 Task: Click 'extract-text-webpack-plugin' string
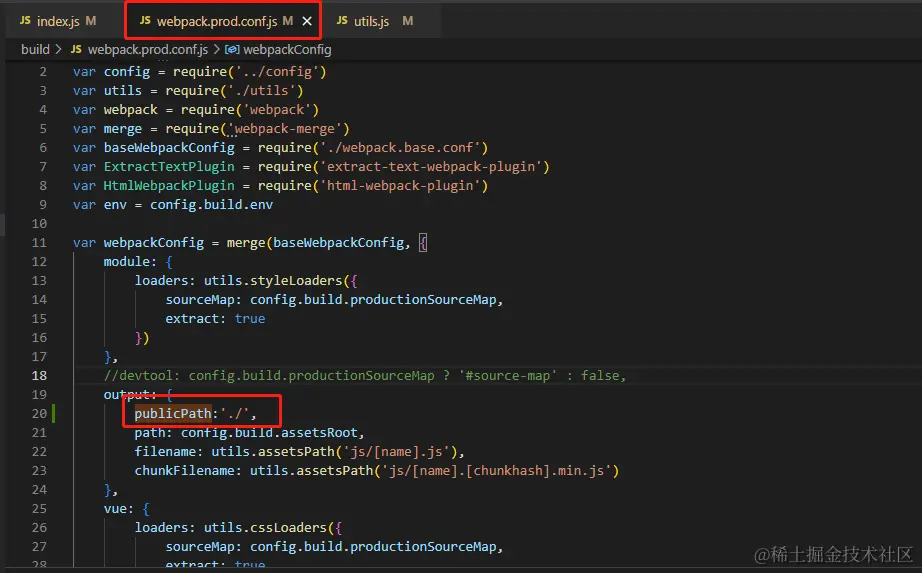click(430, 166)
